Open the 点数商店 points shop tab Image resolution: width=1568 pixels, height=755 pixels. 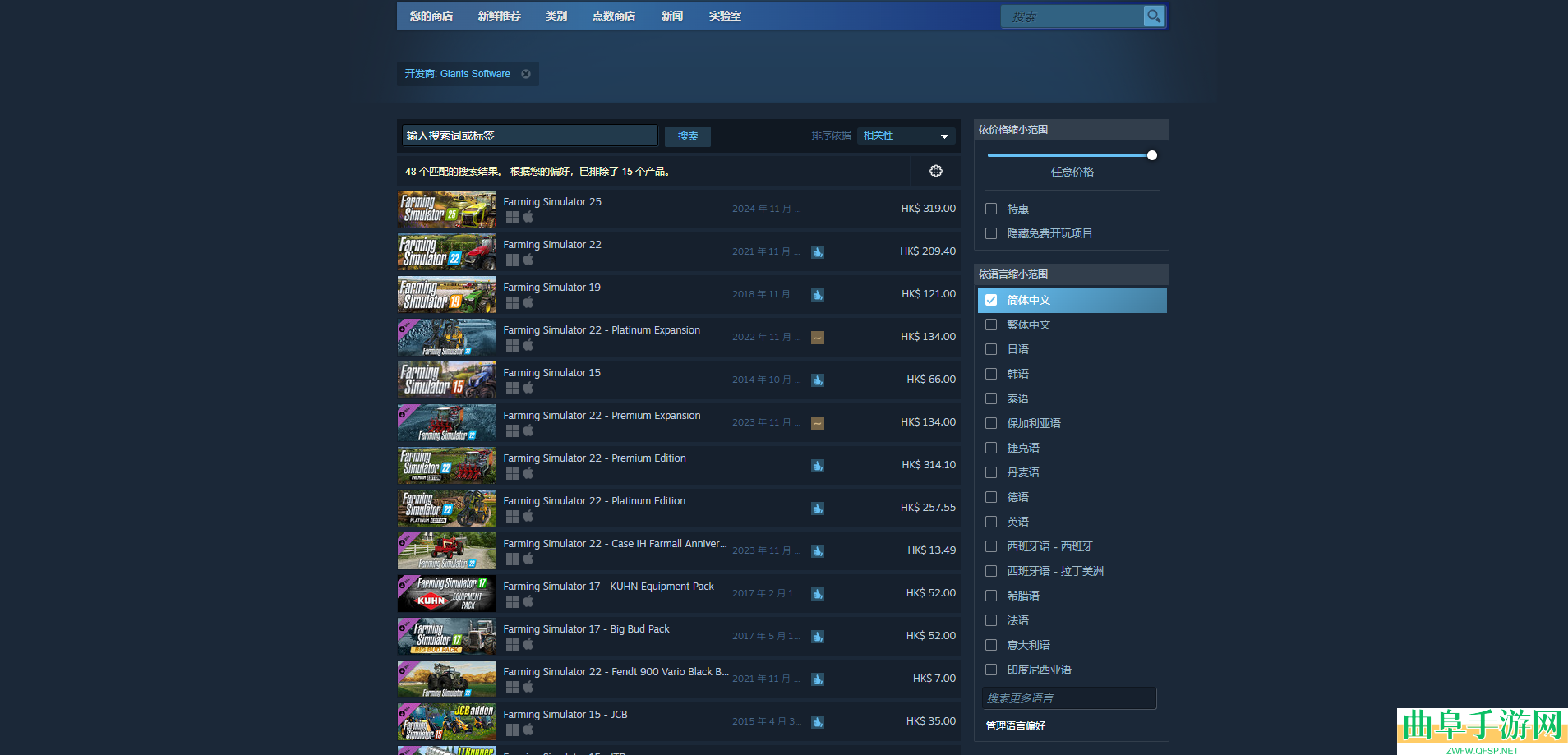[613, 16]
